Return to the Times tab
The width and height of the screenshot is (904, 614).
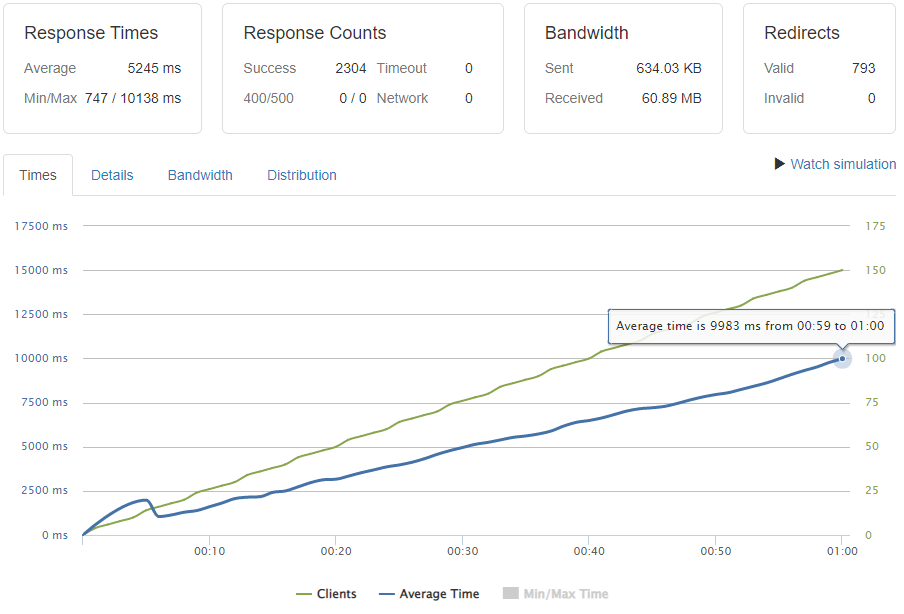38,175
